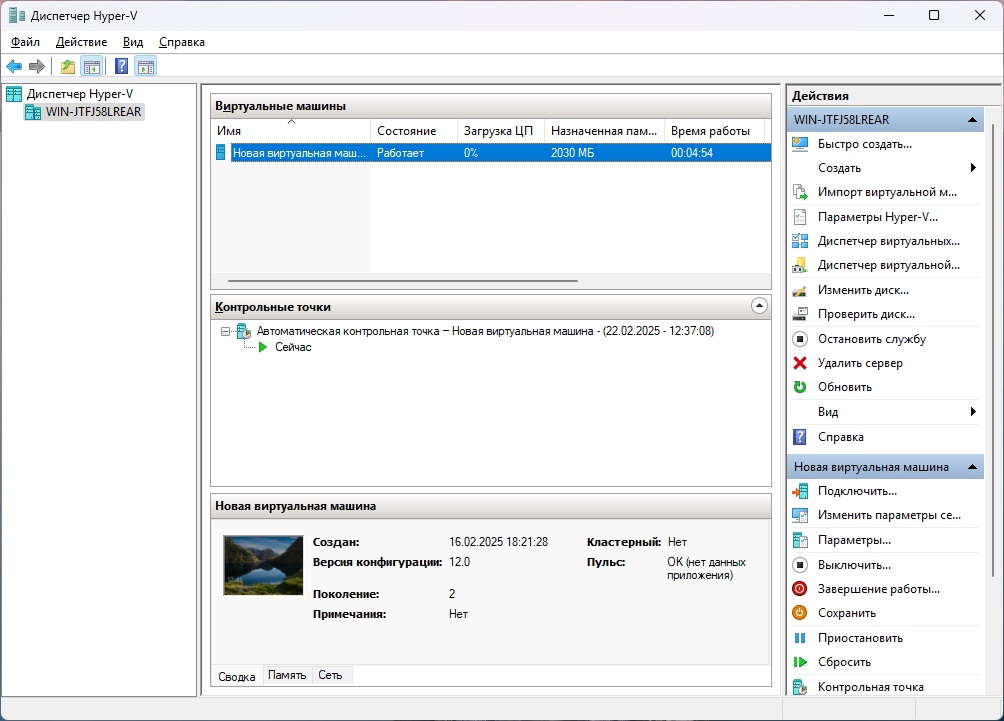Open Параметры Hyper-V via its icon

click(800, 217)
